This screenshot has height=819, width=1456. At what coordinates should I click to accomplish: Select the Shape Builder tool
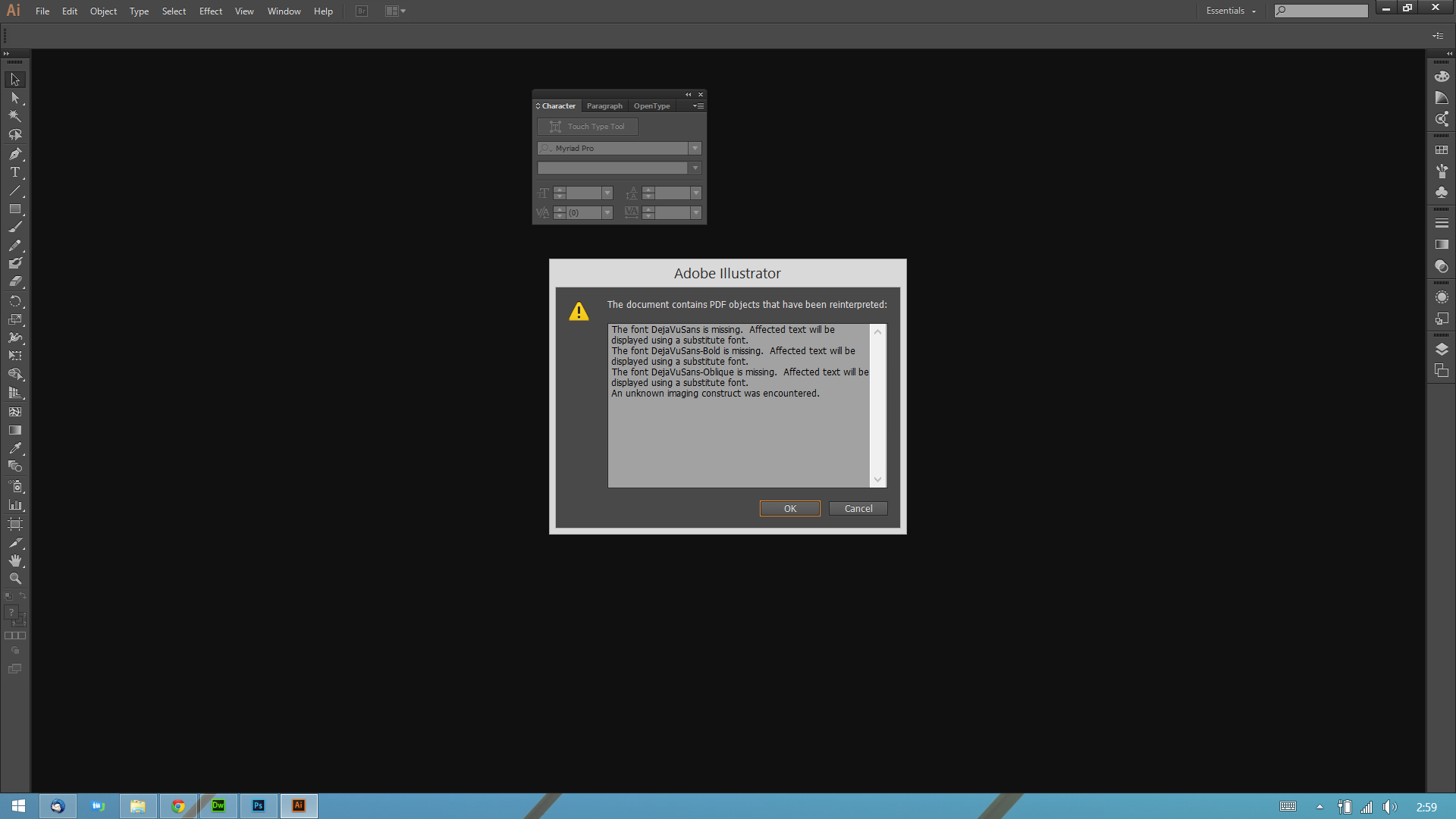(15, 375)
